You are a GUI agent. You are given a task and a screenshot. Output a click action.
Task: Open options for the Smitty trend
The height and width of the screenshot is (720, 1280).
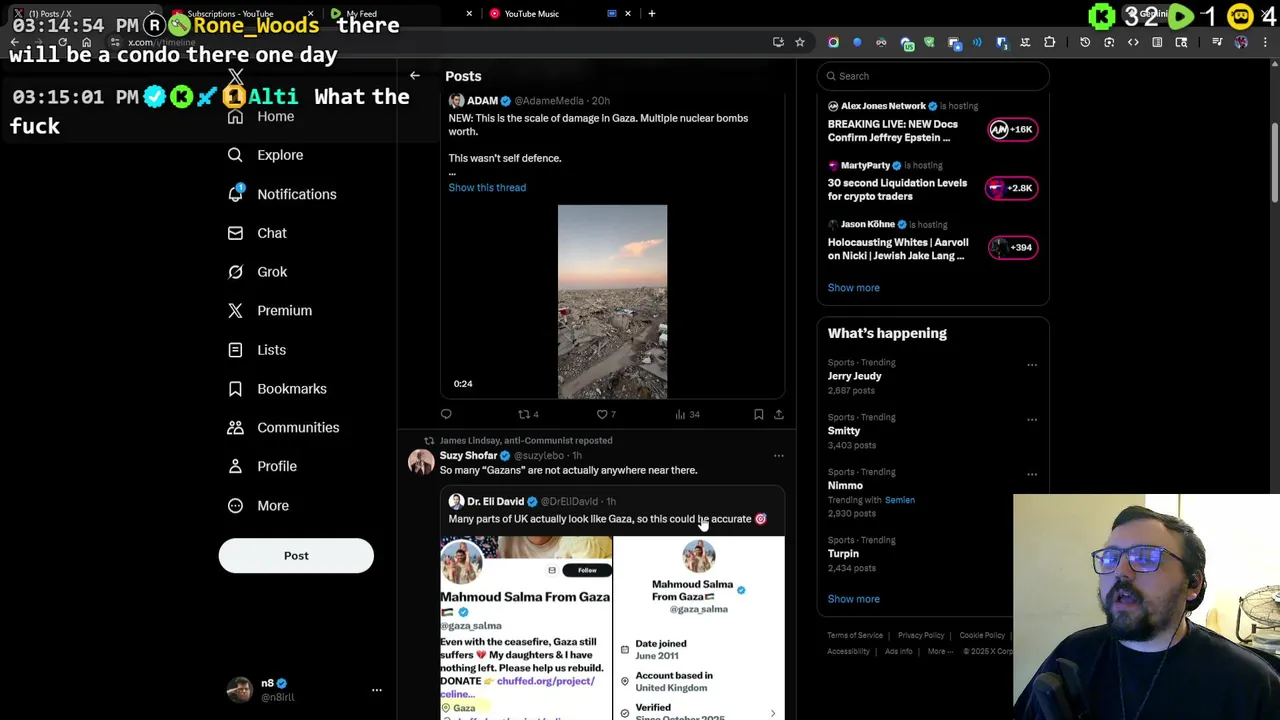click(x=1032, y=419)
